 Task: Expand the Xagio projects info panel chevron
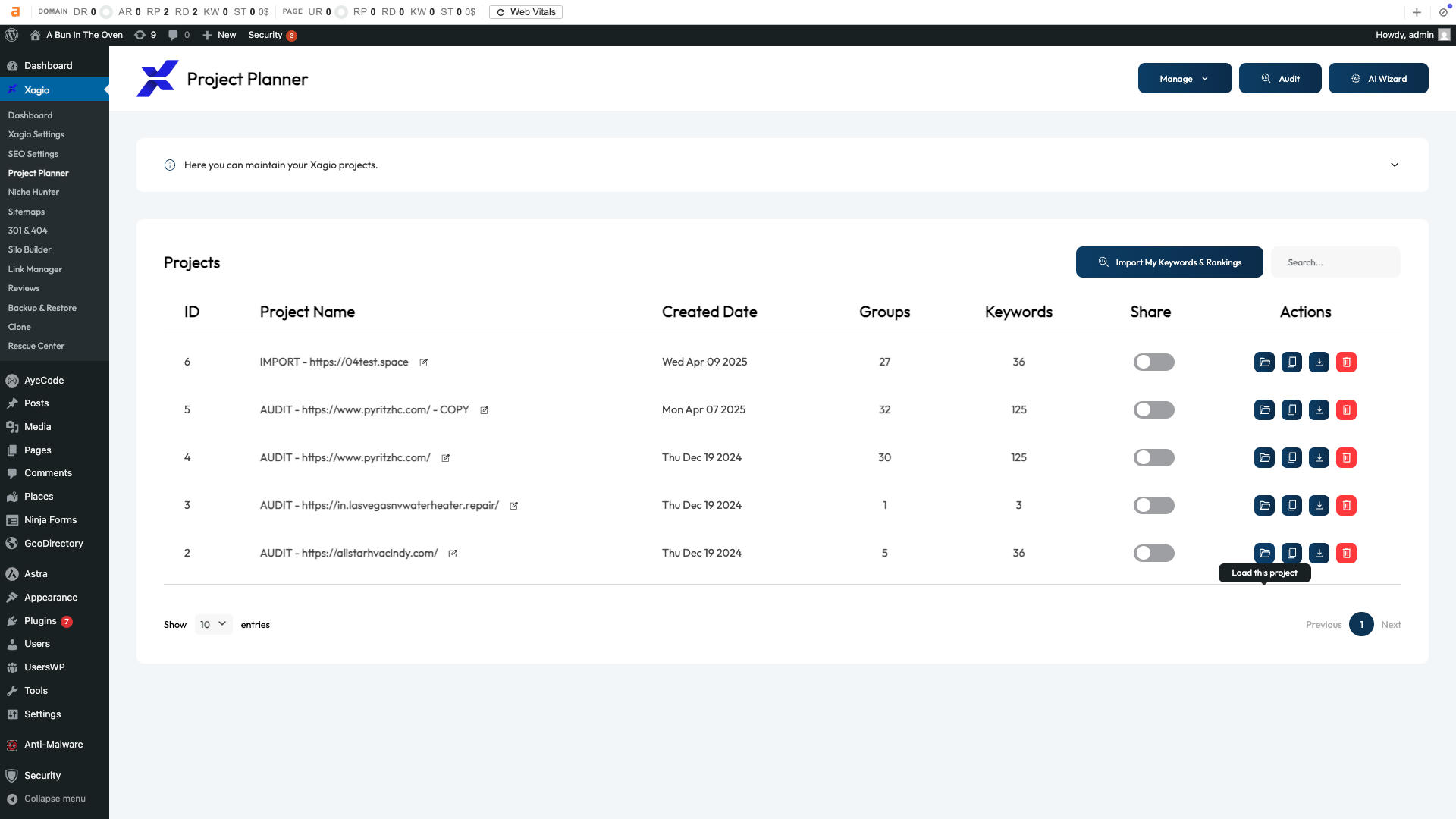(x=1395, y=165)
